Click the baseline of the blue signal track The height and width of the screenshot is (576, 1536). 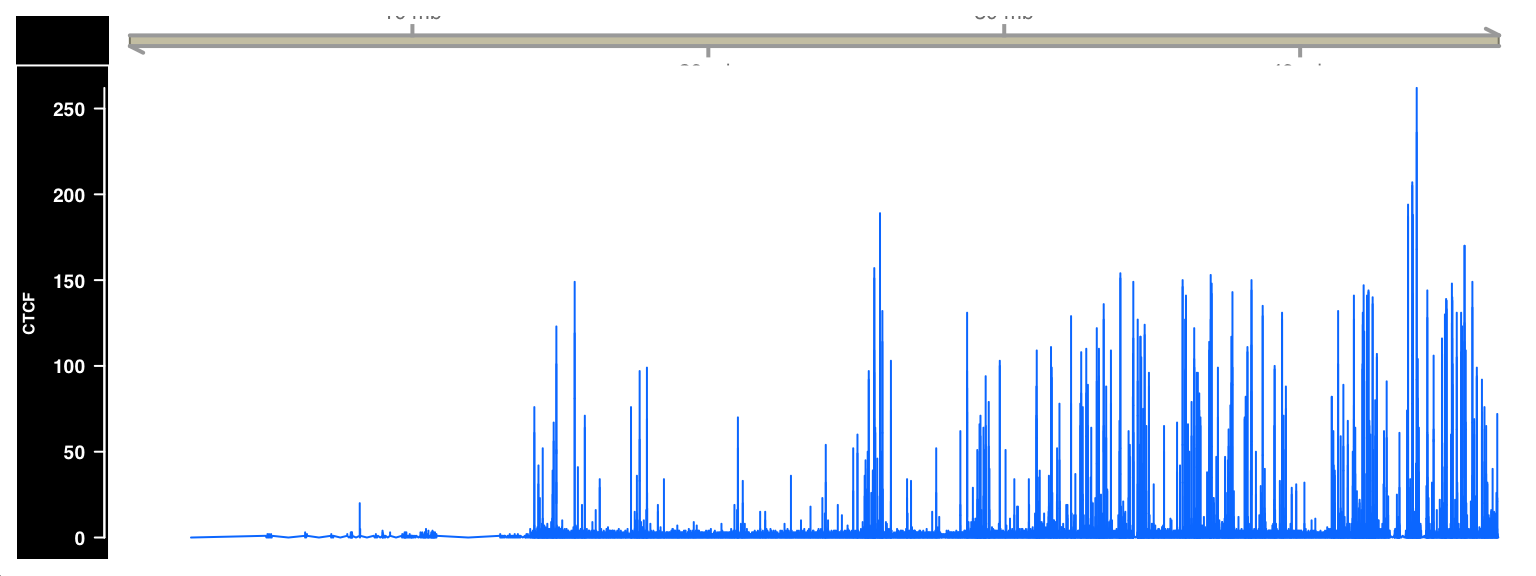(300, 537)
